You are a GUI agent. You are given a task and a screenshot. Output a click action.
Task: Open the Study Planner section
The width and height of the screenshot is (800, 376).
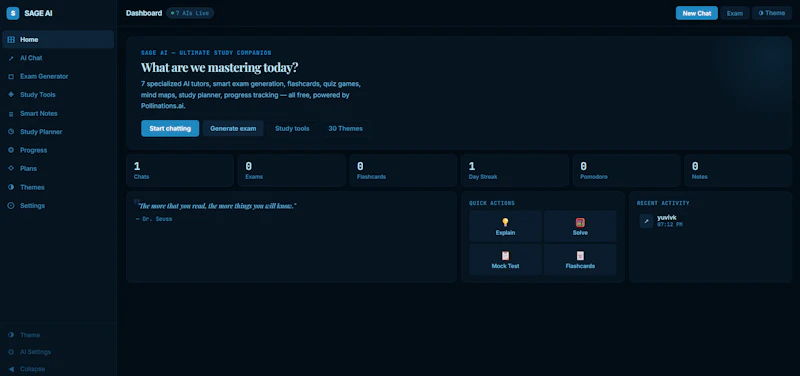tap(58, 132)
